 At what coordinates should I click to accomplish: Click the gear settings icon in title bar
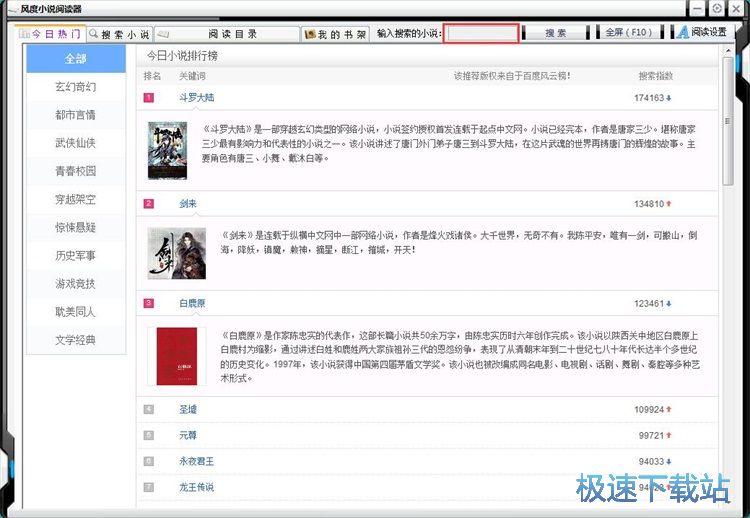[x=717, y=9]
